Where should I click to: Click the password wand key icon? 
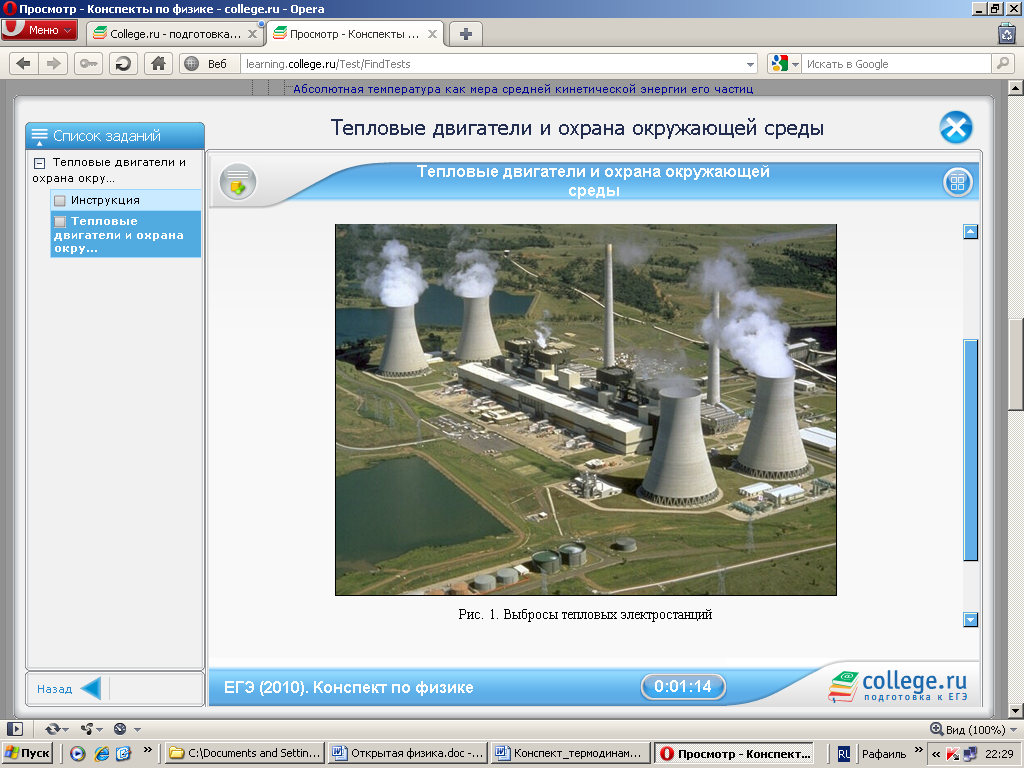point(88,63)
